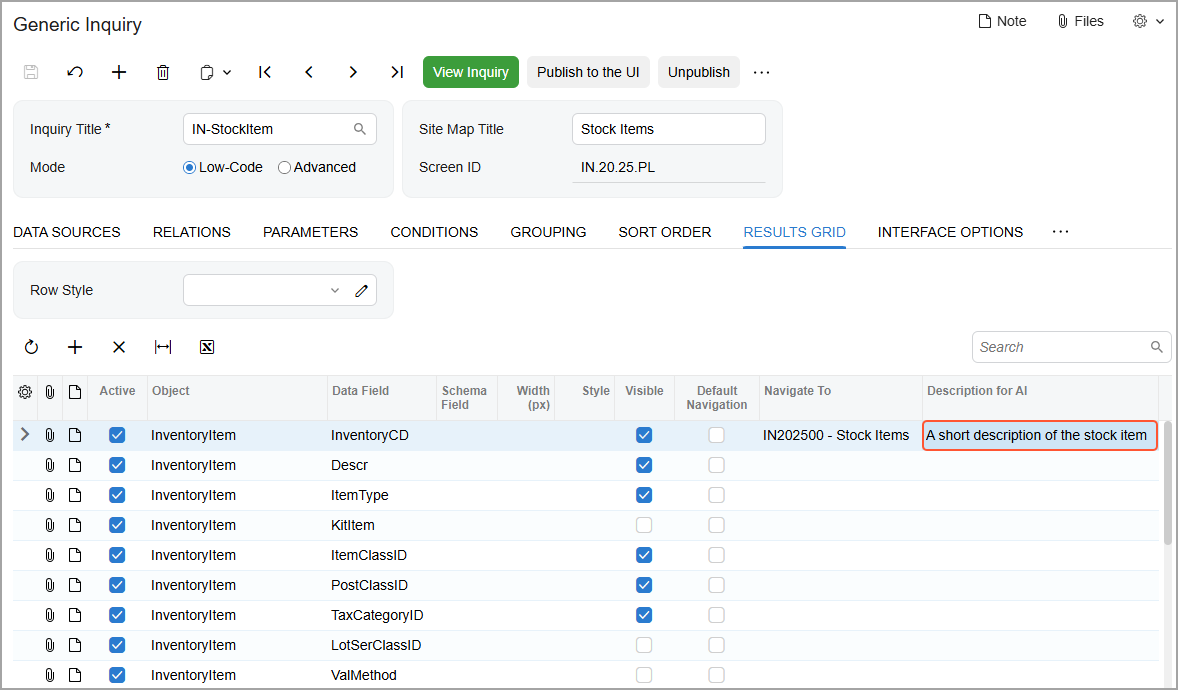Open the INTERFACE OPTIONS tab

tap(950, 232)
